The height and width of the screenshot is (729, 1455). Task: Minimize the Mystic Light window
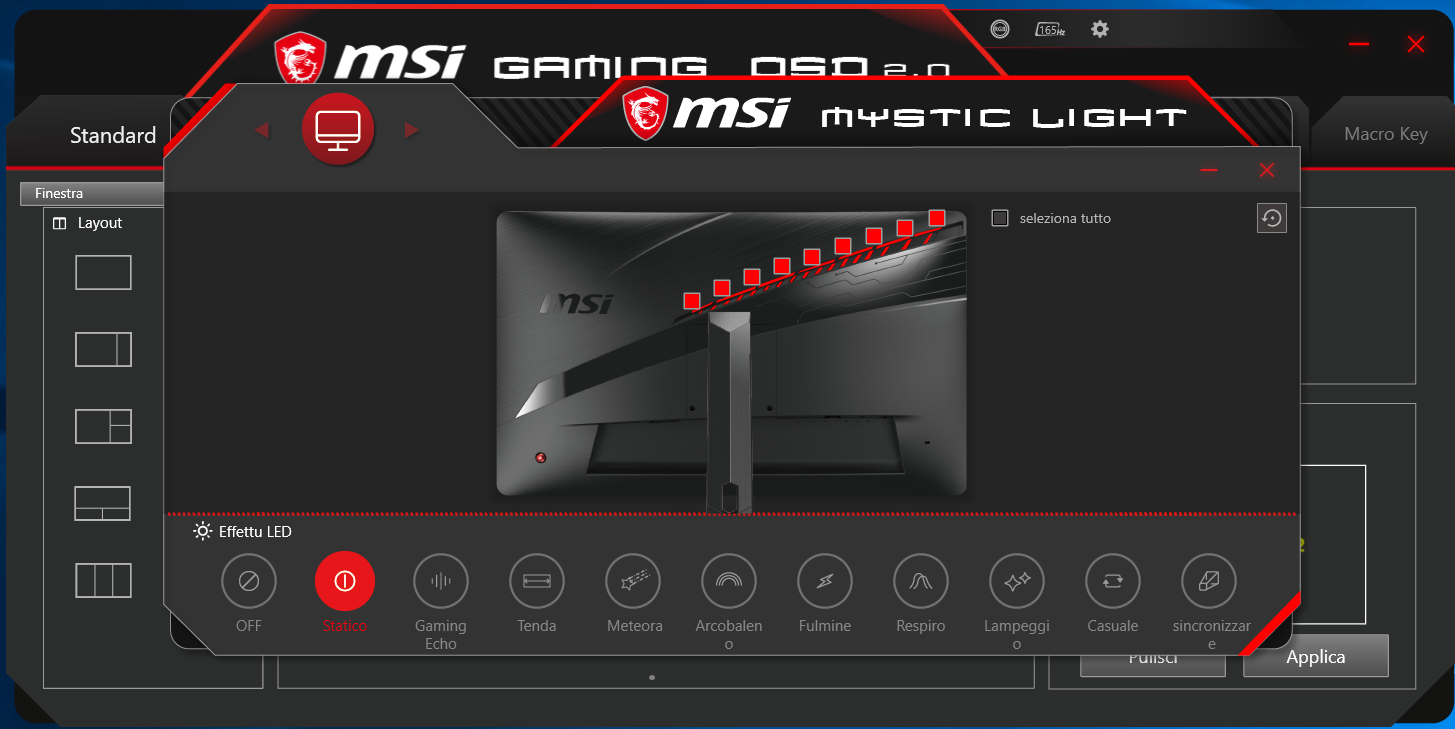(x=1209, y=171)
